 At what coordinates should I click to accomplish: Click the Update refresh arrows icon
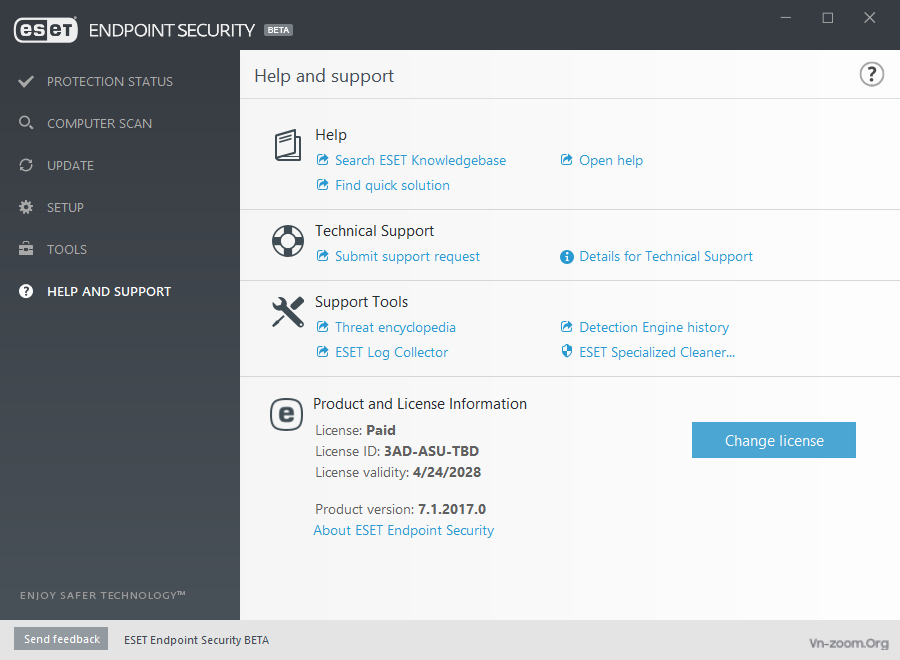click(26, 165)
